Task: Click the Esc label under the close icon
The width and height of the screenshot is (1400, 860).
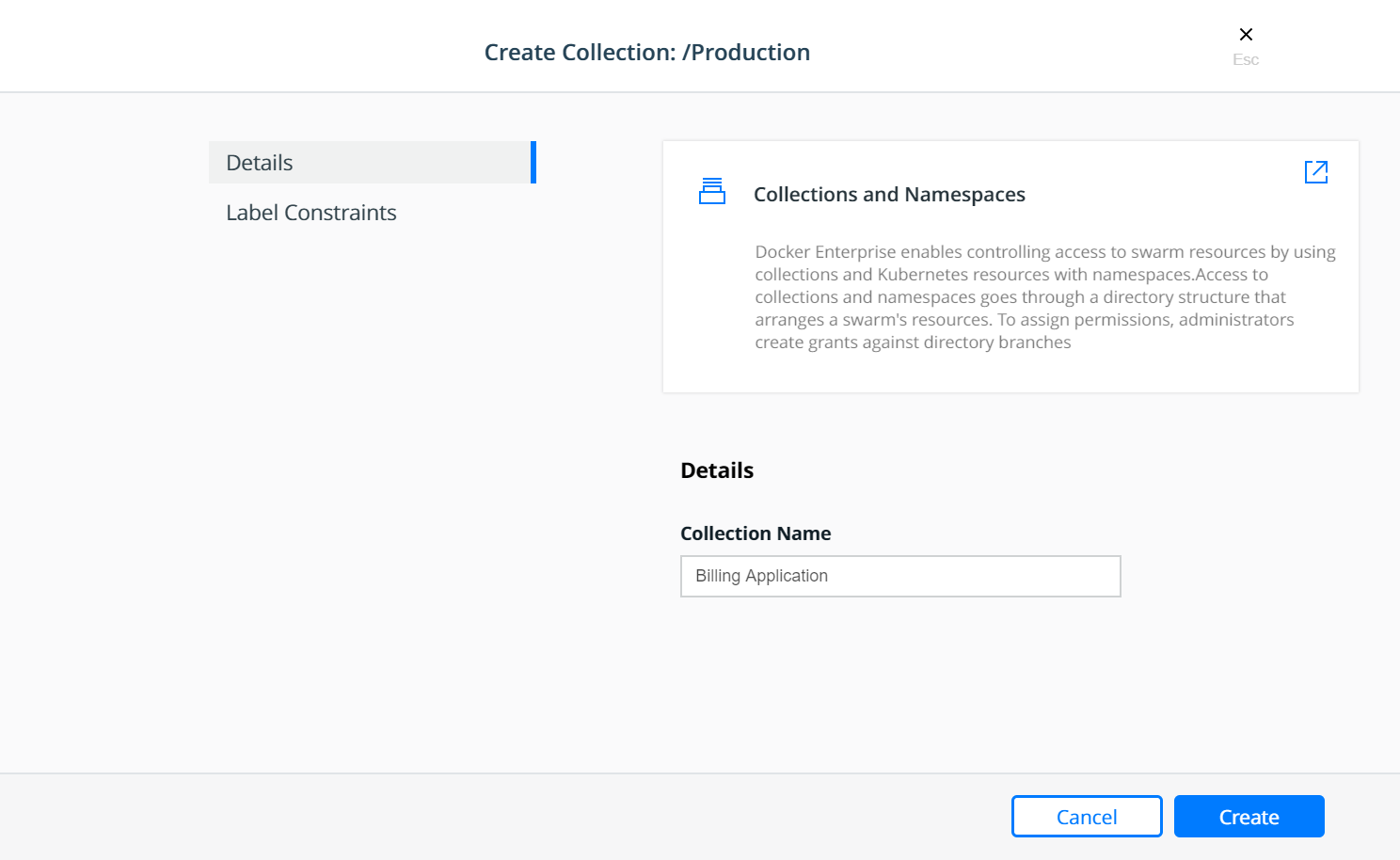Action: (x=1246, y=59)
